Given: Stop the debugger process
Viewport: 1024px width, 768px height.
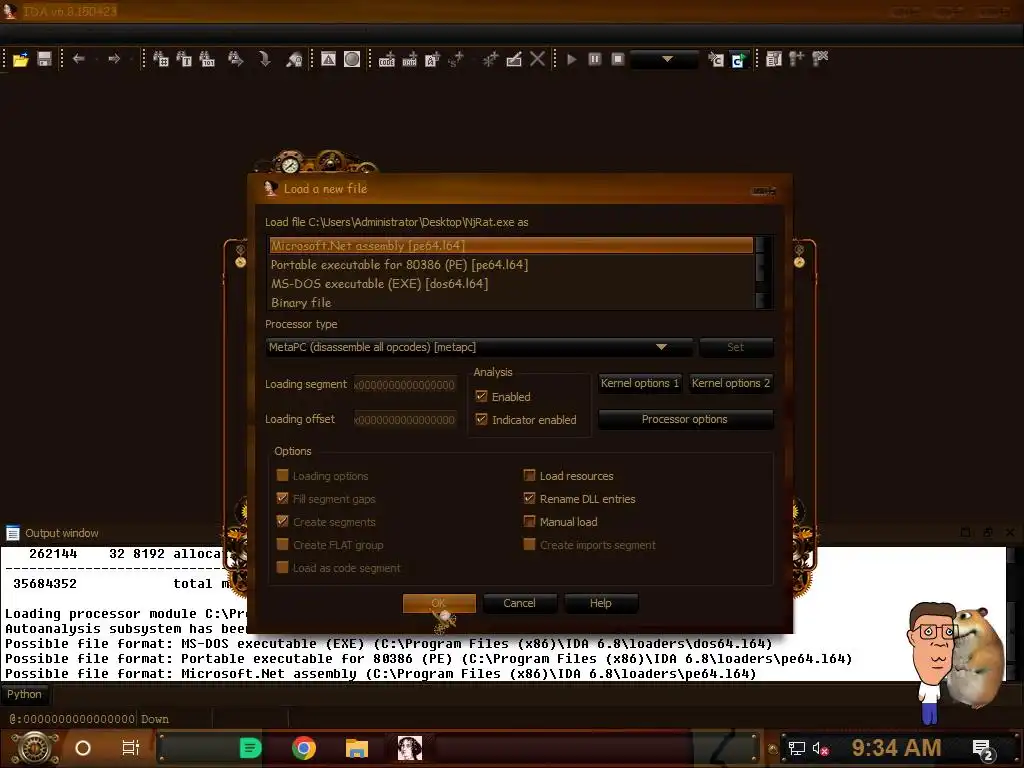Looking at the screenshot, I should pyautogui.click(x=618, y=59).
